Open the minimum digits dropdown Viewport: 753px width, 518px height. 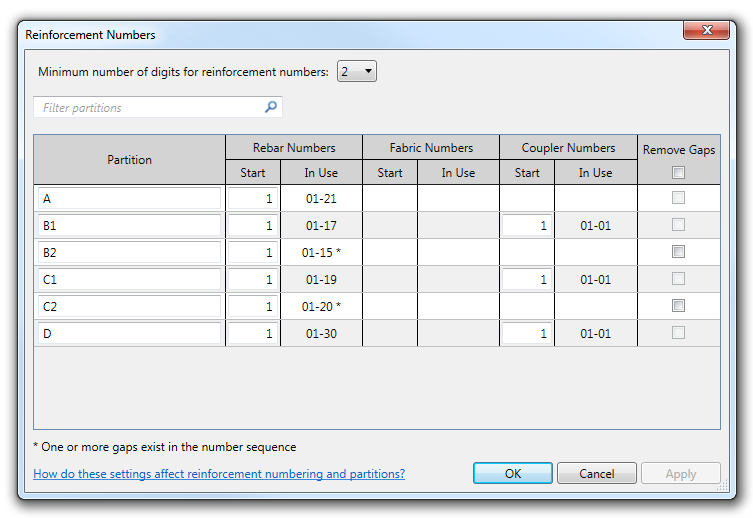tap(357, 71)
